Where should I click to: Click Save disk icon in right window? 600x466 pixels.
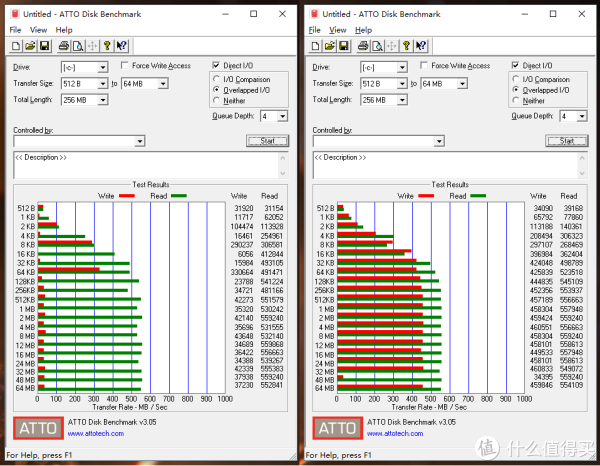coord(344,46)
